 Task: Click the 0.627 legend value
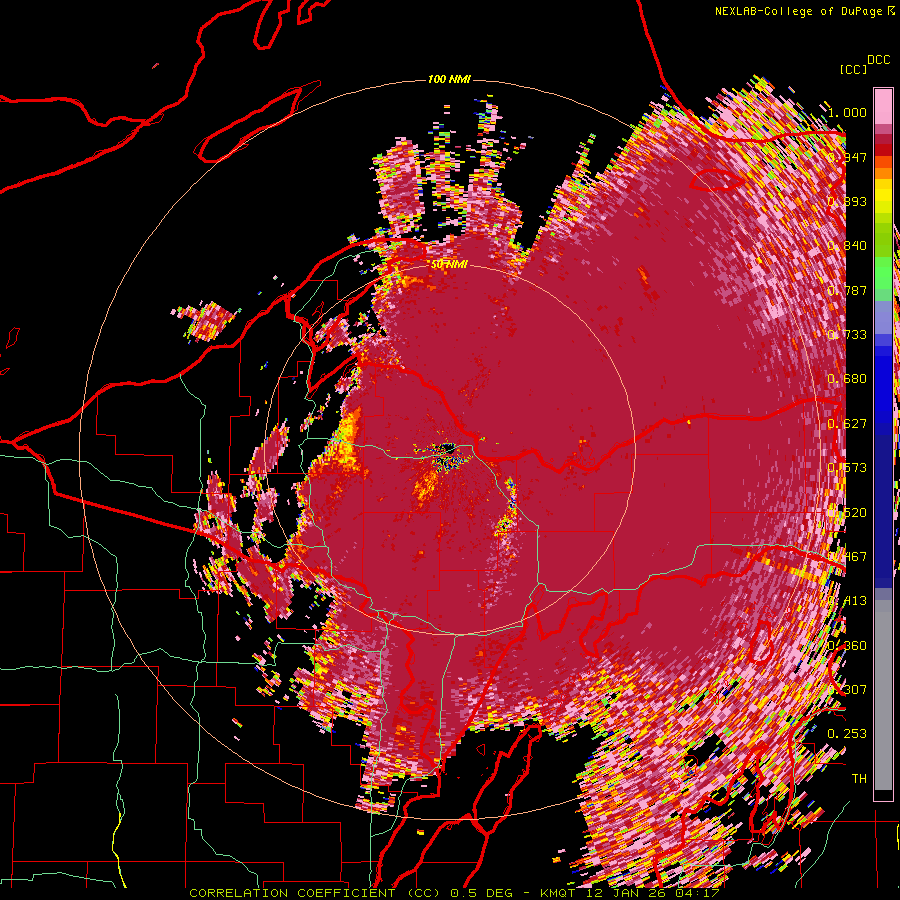click(x=847, y=424)
